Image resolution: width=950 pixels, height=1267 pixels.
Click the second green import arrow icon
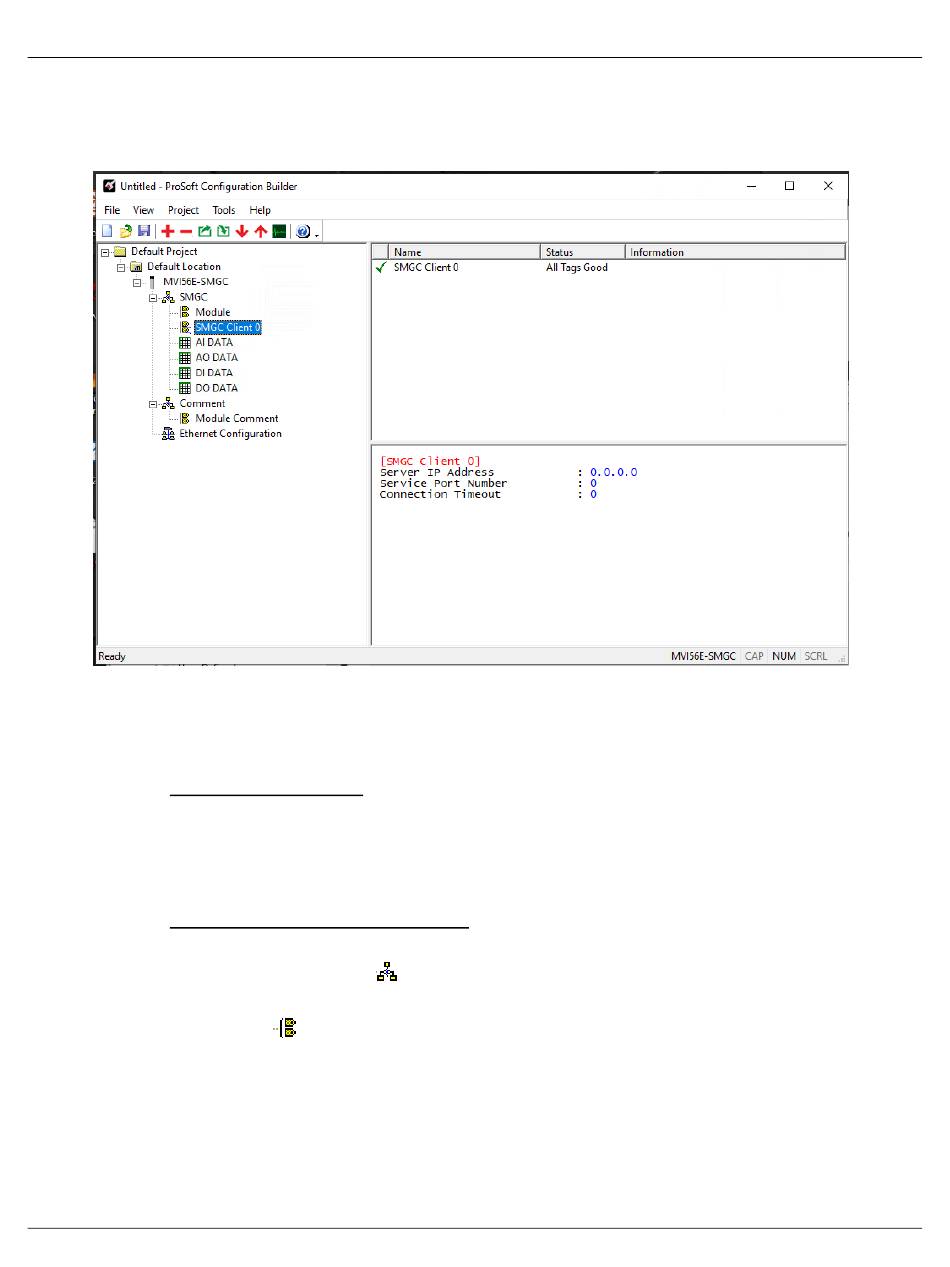point(223,232)
